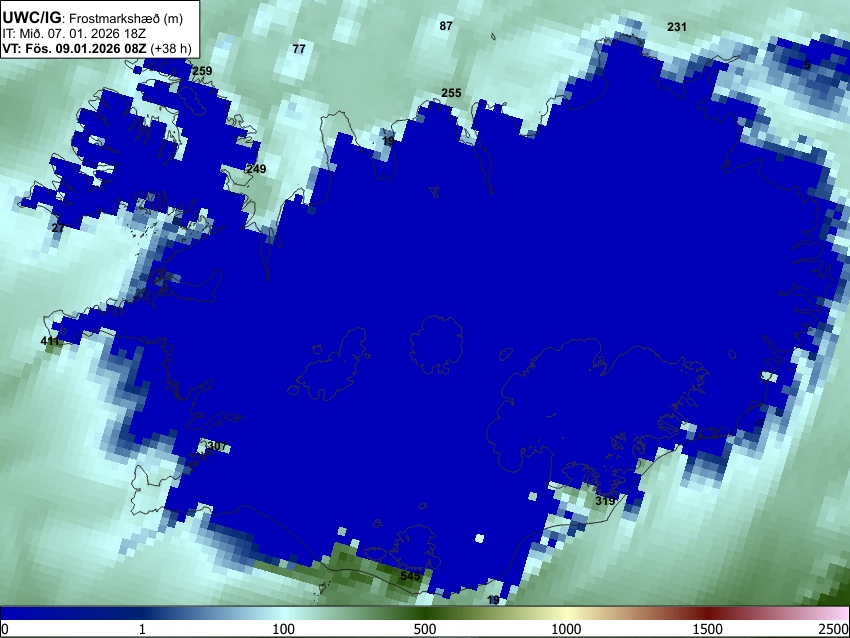Screen dimensions: 850x638
Task: Click the colorbar label 2500
Action: pyautogui.click(x=834, y=629)
